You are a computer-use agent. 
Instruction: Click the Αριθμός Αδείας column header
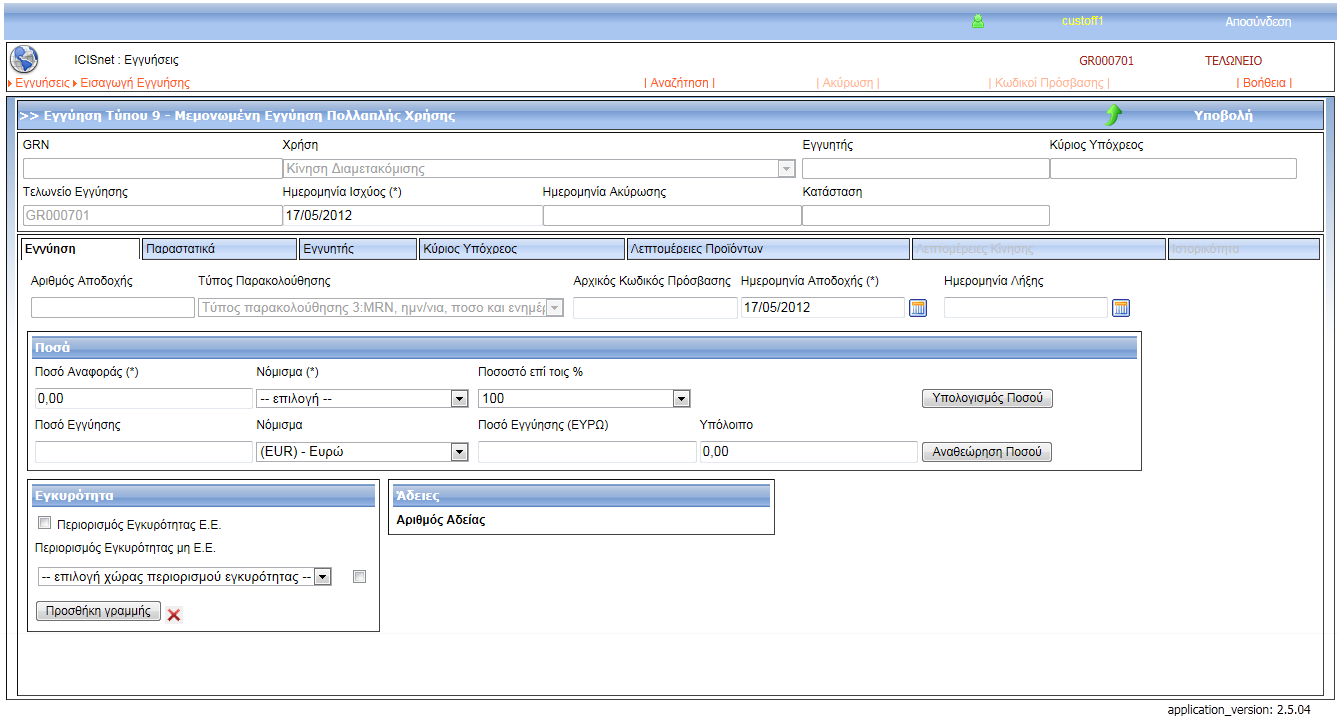click(441, 520)
